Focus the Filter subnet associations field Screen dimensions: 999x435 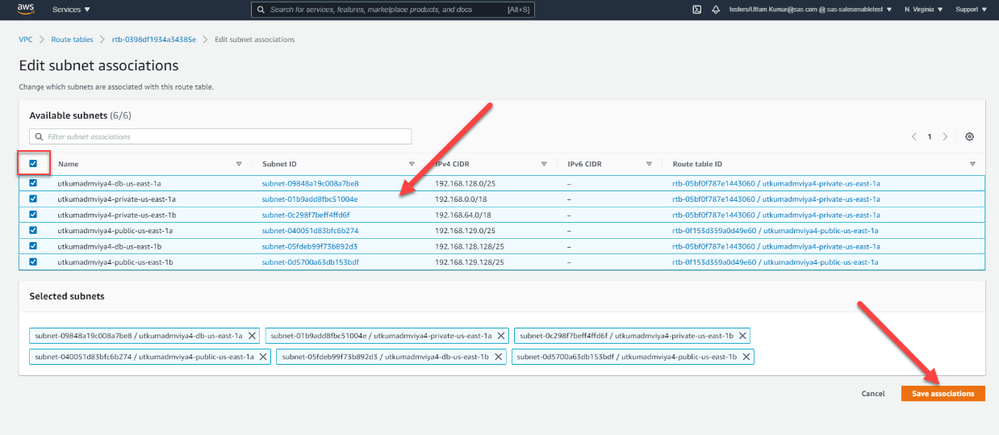pos(220,136)
